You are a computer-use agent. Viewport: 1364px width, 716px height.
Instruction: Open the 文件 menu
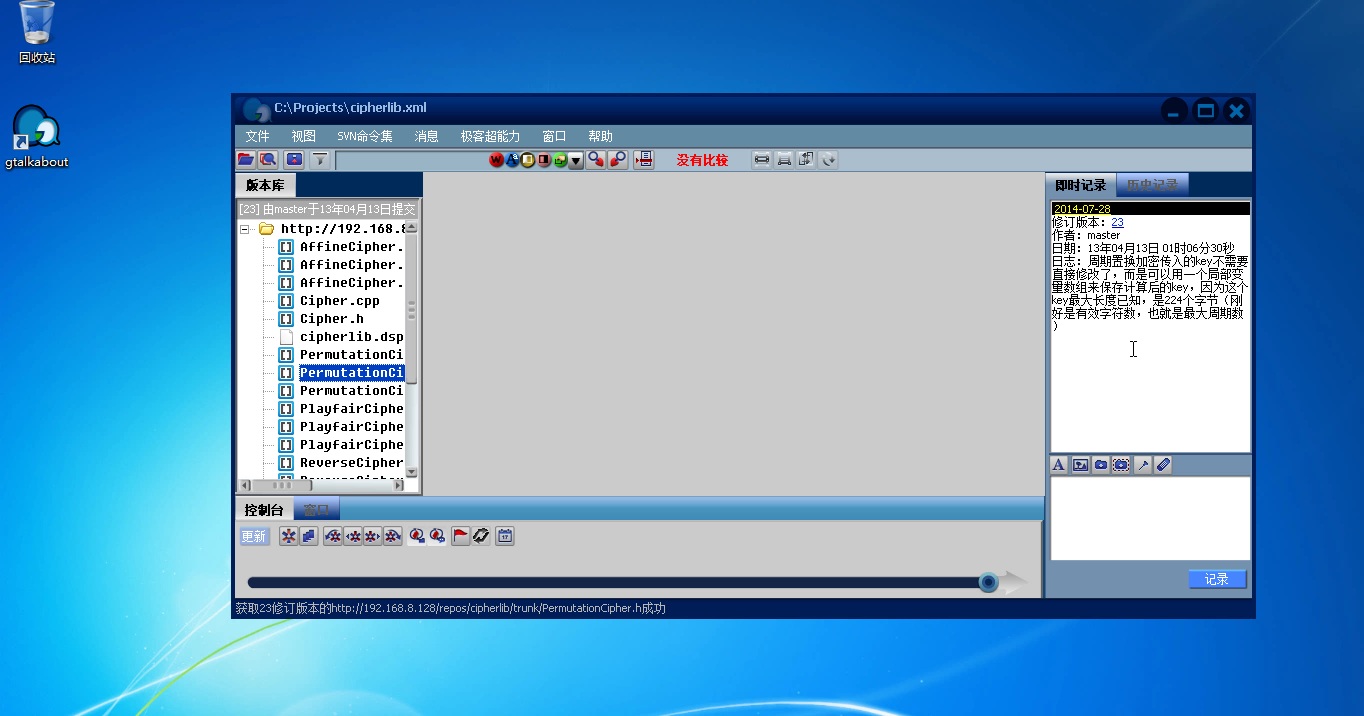click(x=257, y=136)
